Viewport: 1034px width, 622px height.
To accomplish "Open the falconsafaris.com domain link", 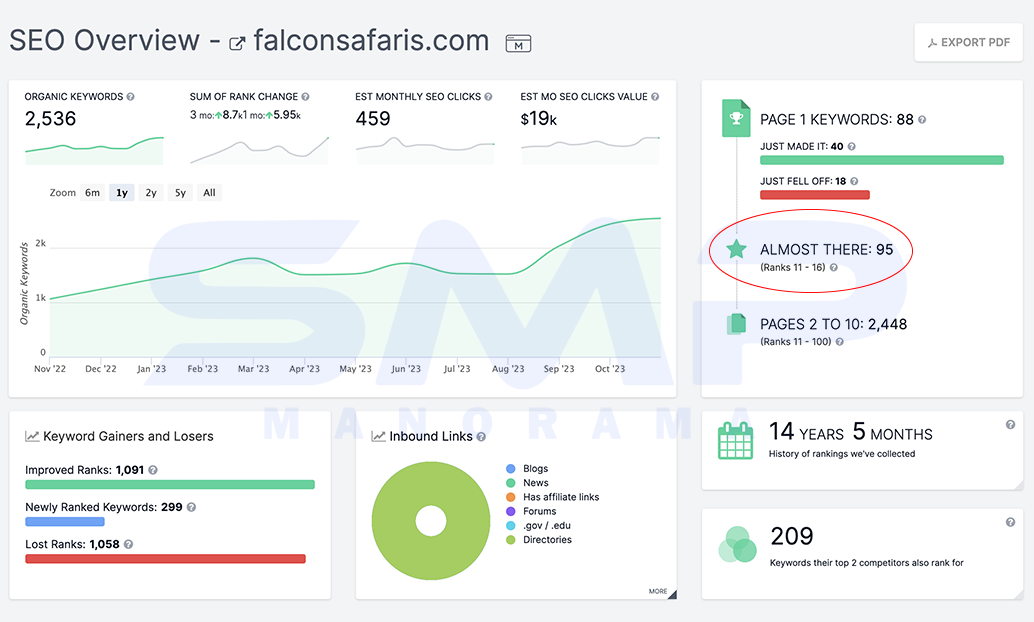I will tap(371, 41).
